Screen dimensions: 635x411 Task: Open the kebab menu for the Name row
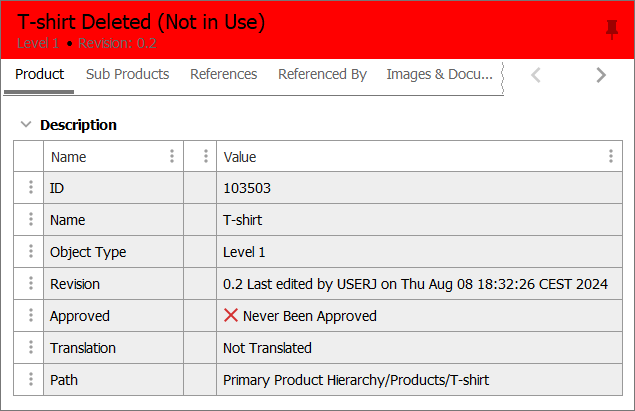click(31, 219)
